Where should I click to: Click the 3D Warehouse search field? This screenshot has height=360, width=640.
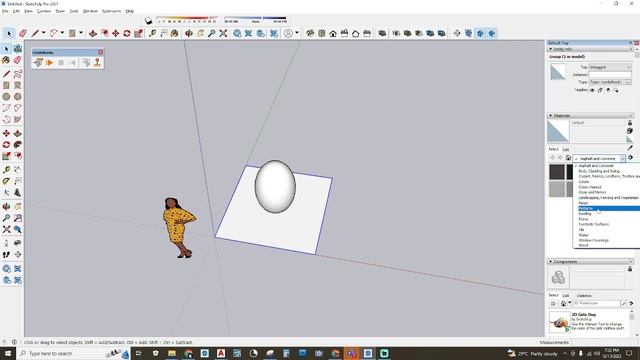(x=596, y=303)
